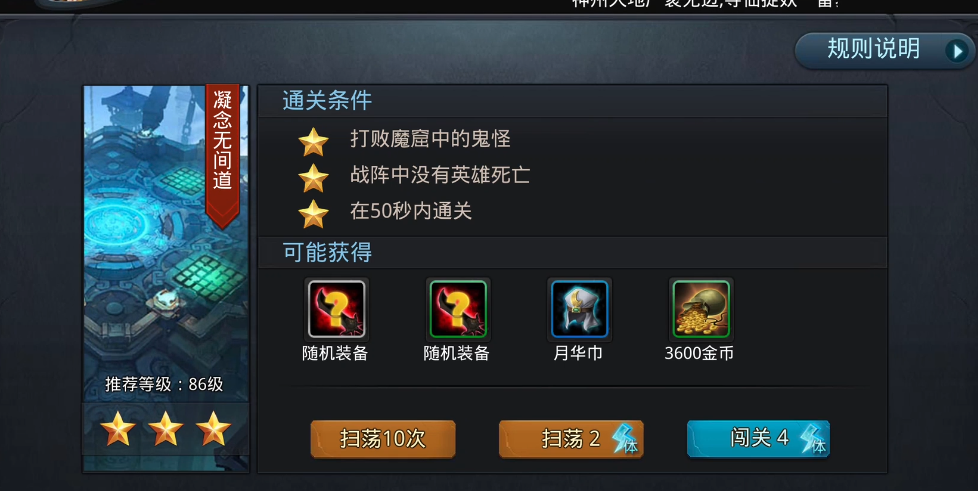This screenshot has width=978, height=491.
Task: Click the third rating star under the map
Action: click(x=213, y=429)
